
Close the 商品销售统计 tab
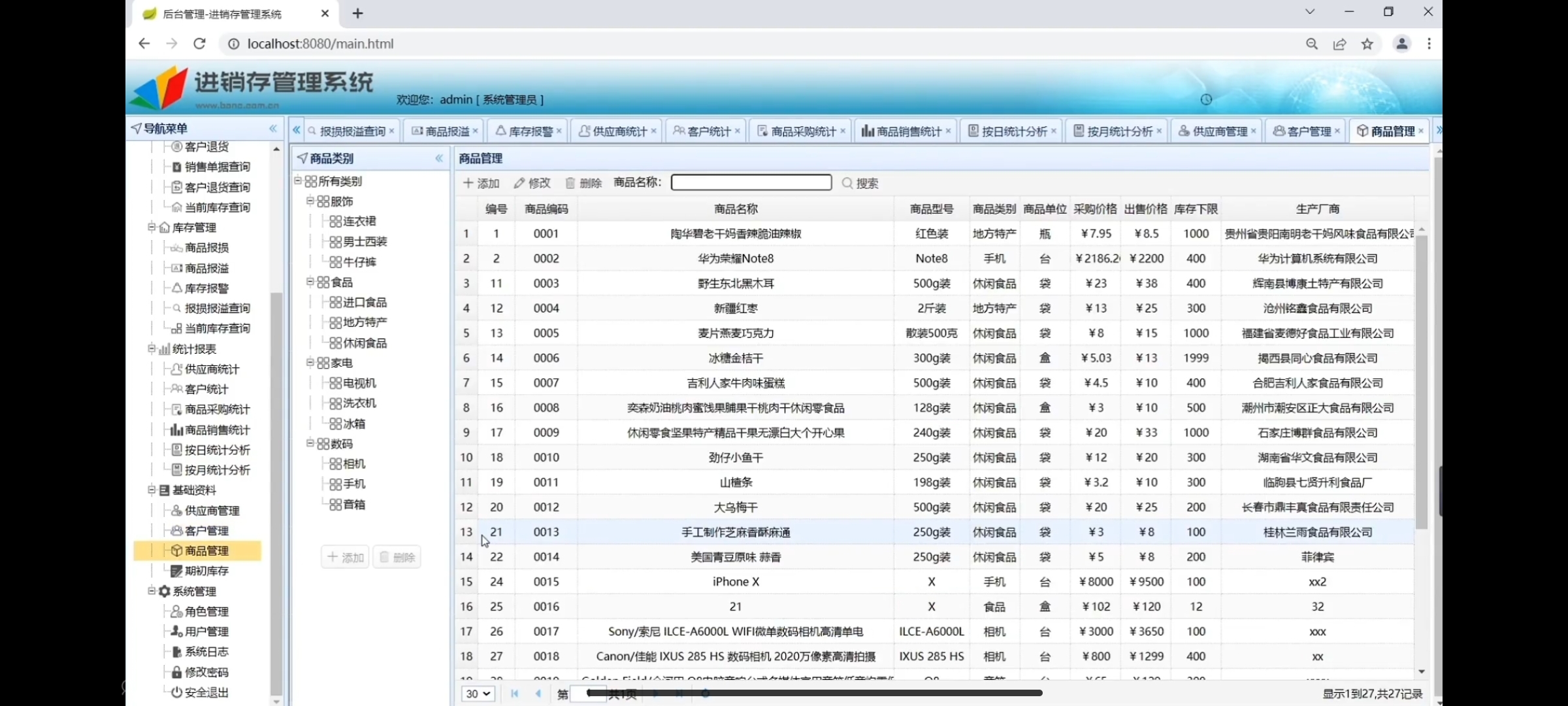coord(948,131)
